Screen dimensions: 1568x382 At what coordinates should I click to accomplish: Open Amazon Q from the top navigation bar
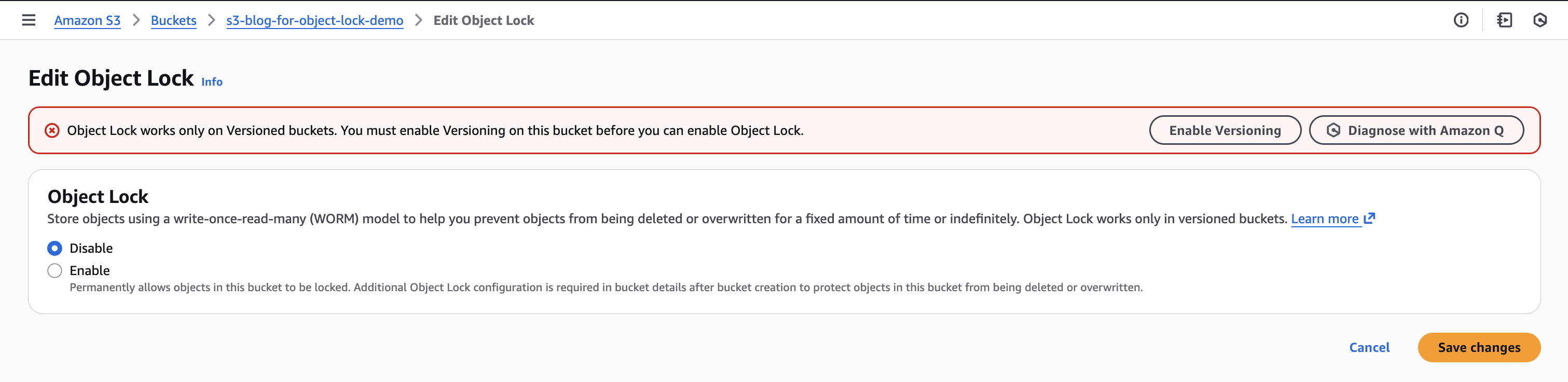click(x=1541, y=20)
